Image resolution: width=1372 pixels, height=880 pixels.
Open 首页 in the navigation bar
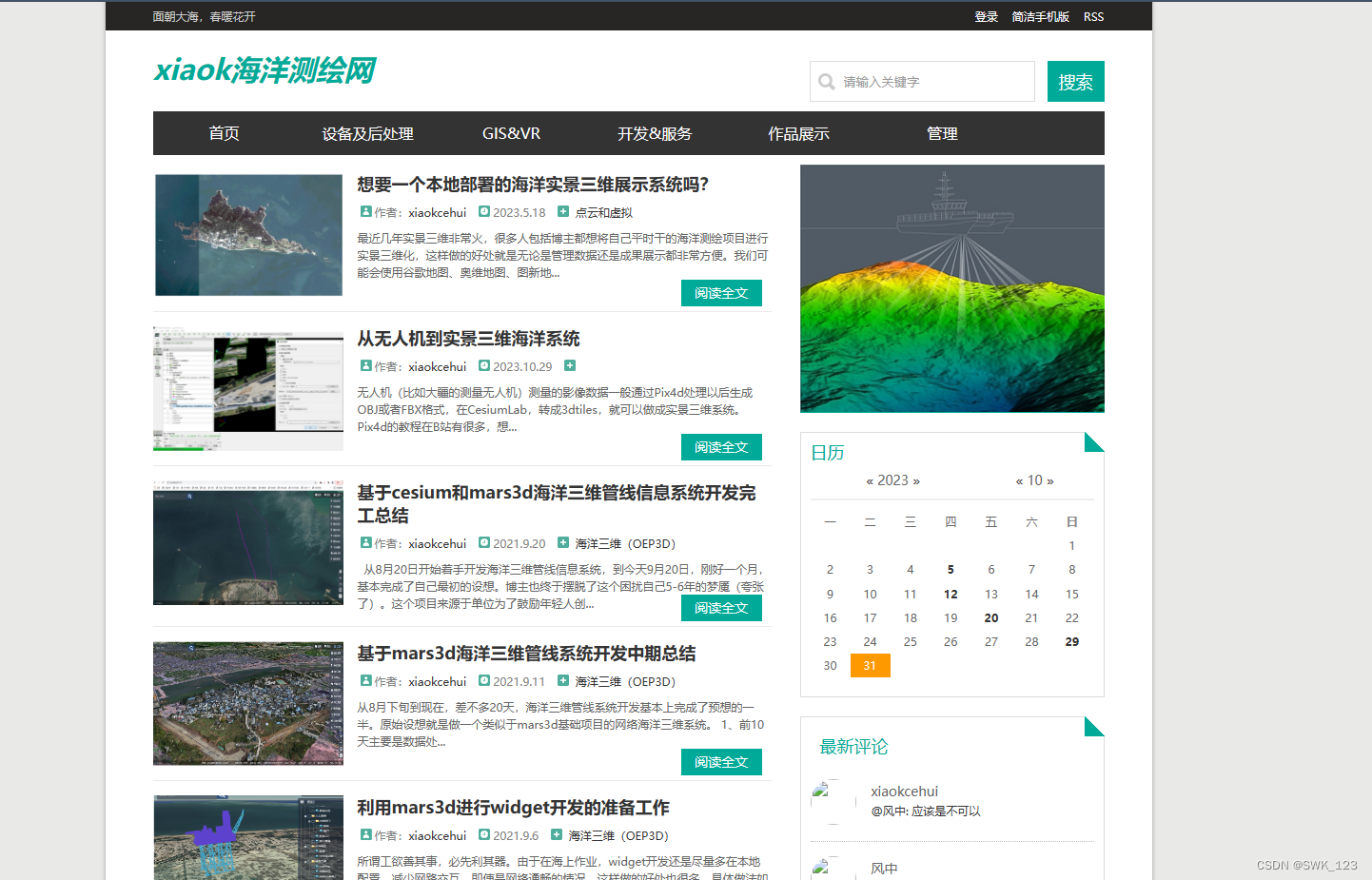(225, 134)
